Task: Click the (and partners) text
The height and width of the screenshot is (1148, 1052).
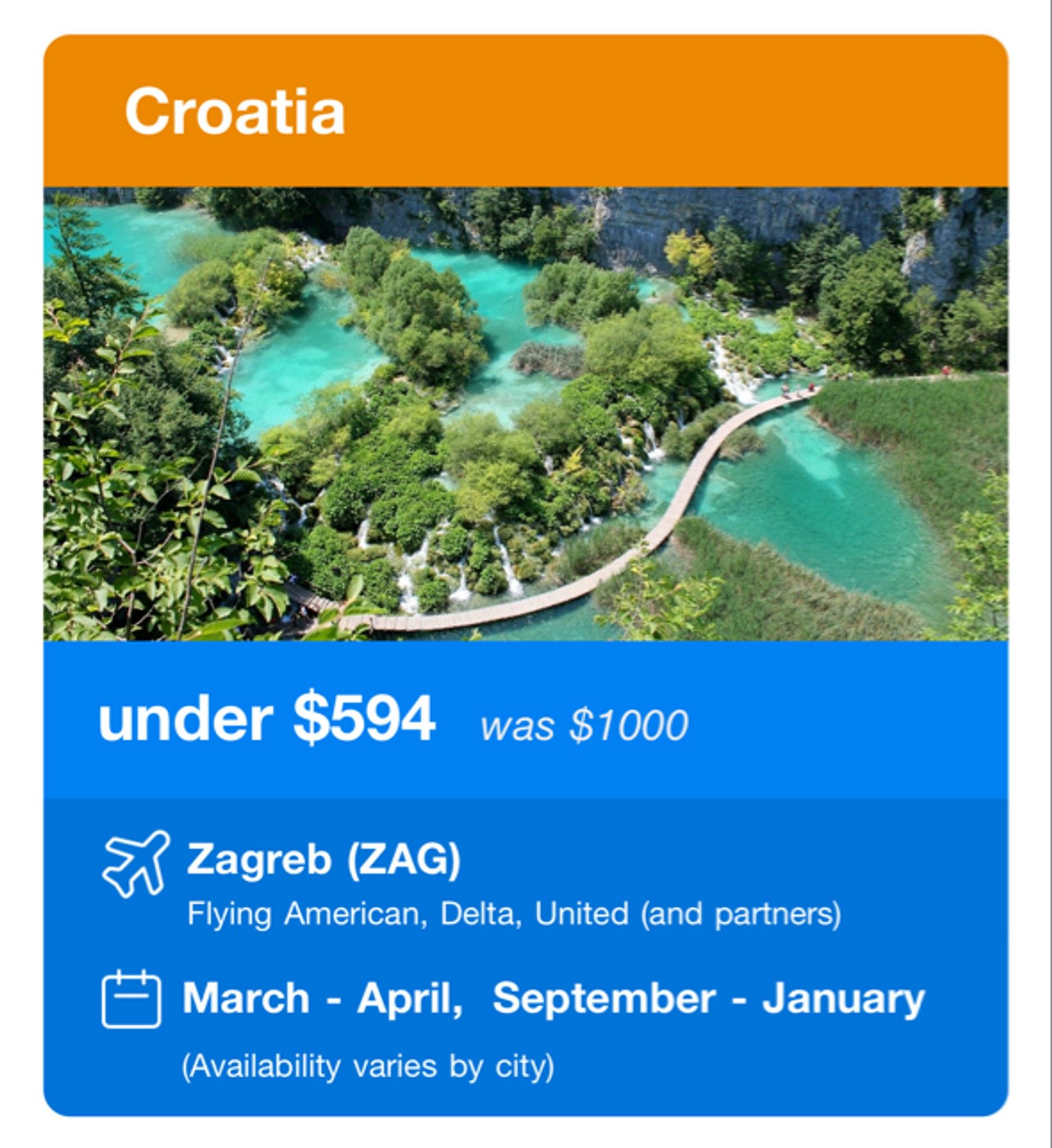Action: 741,914
